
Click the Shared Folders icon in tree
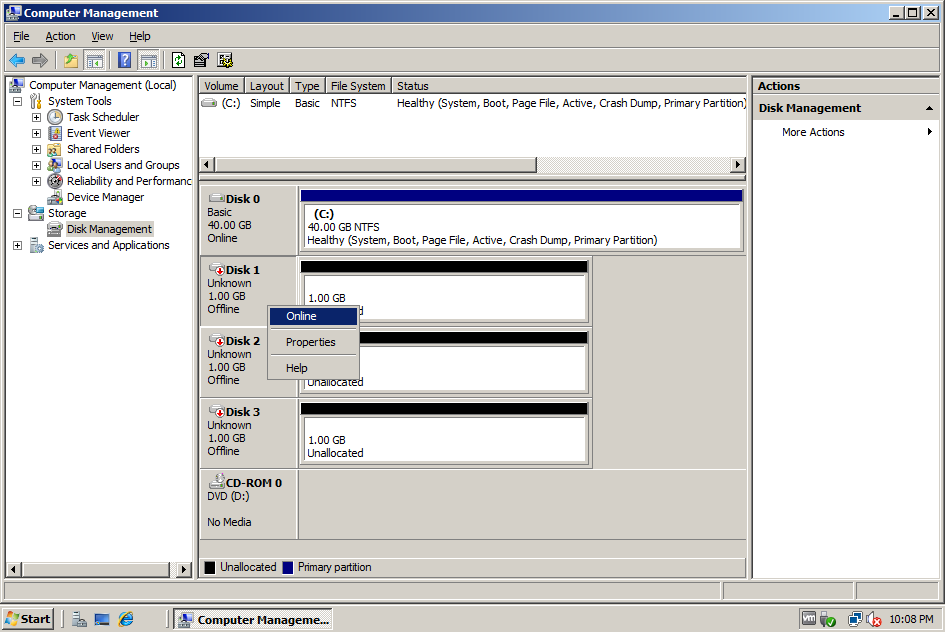55,149
